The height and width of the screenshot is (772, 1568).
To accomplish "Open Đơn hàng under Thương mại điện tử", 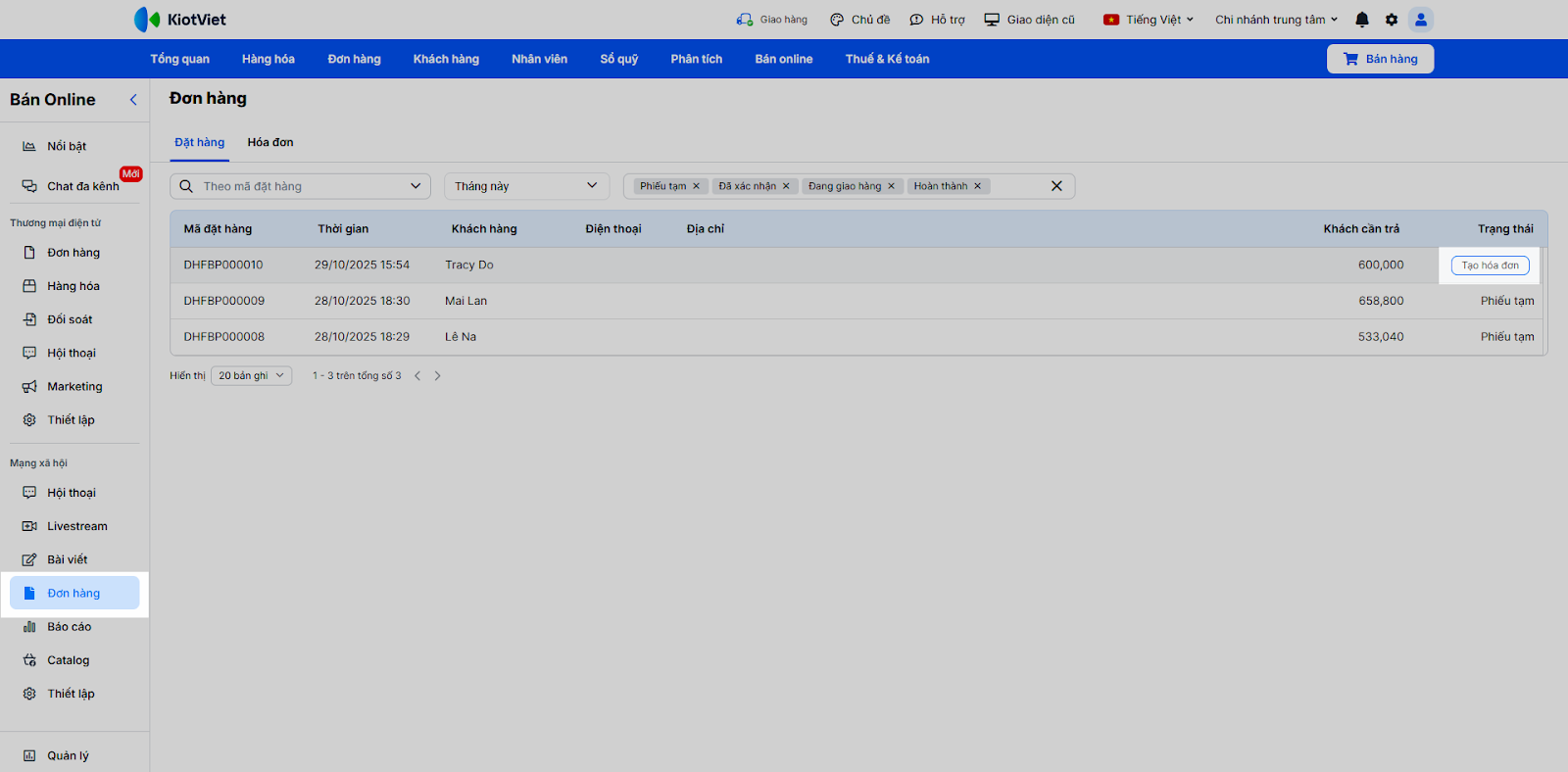I will [74, 253].
